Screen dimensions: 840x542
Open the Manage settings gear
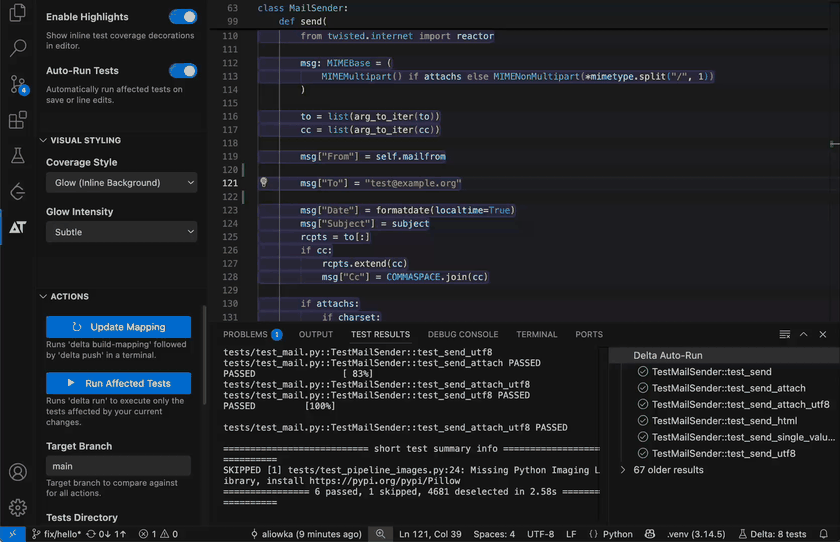point(18,507)
